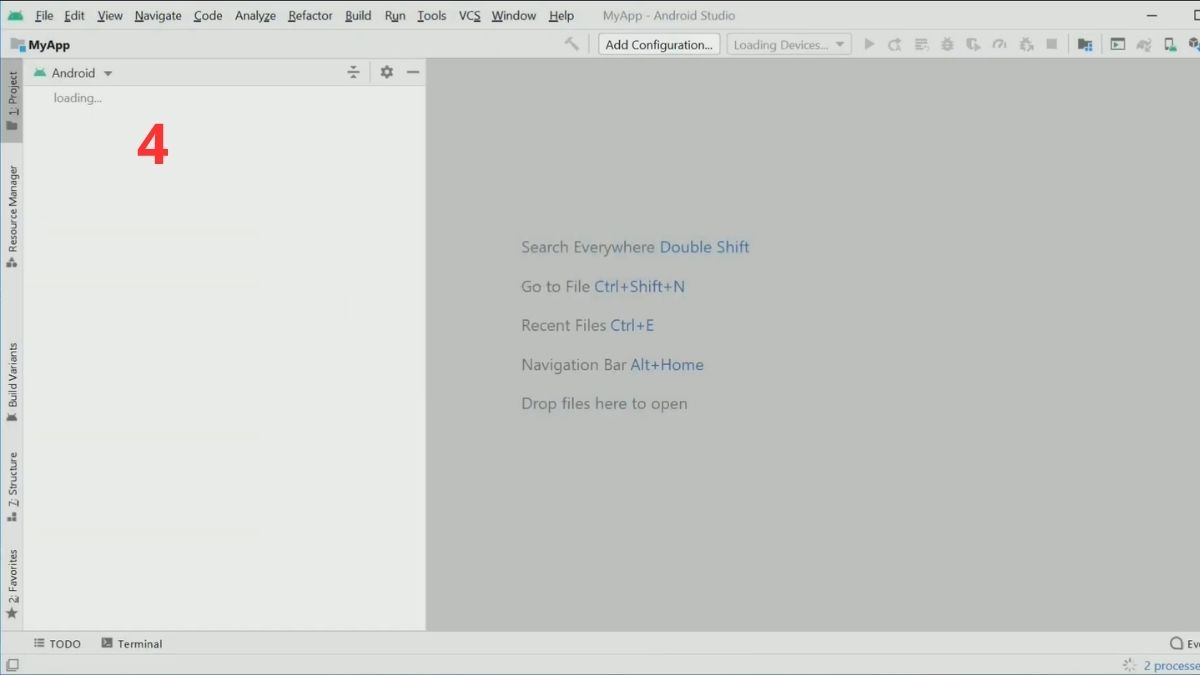Open the Refactor menu
1200x675 pixels.
[x=310, y=15]
